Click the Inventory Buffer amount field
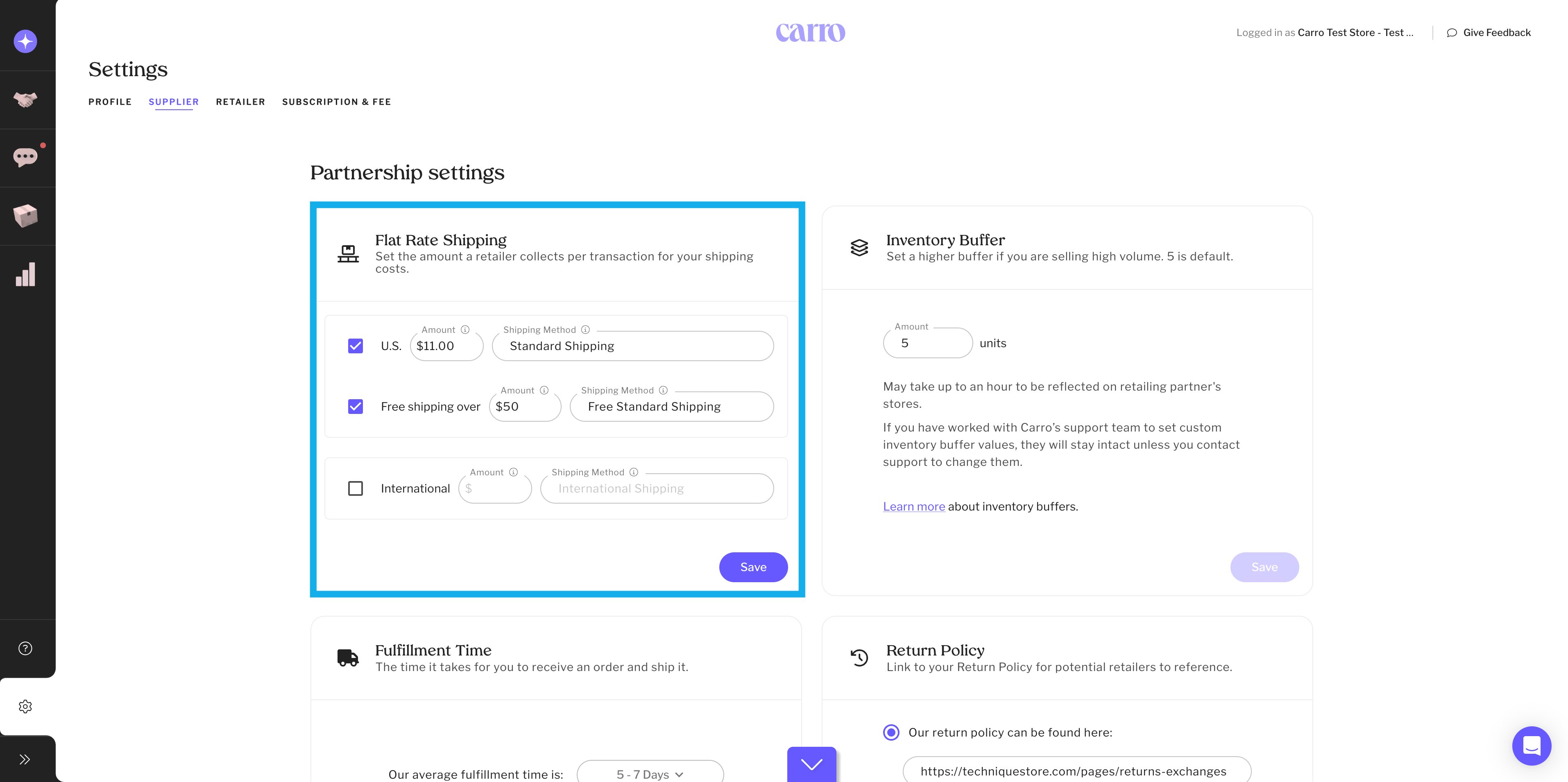This screenshot has width=1568, height=782. pos(927,343)
